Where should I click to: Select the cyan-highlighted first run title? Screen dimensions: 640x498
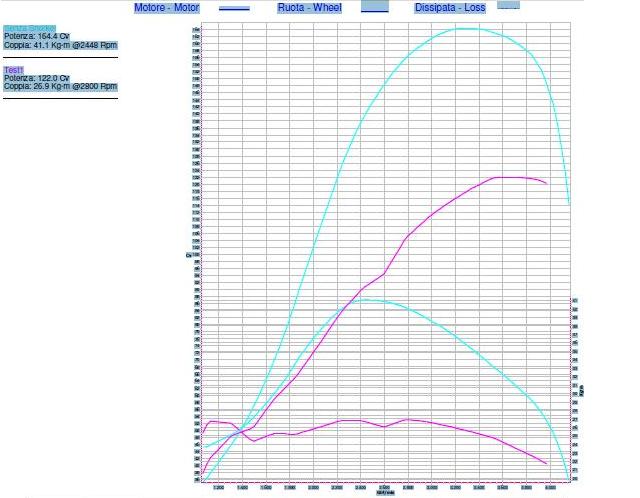30,28
